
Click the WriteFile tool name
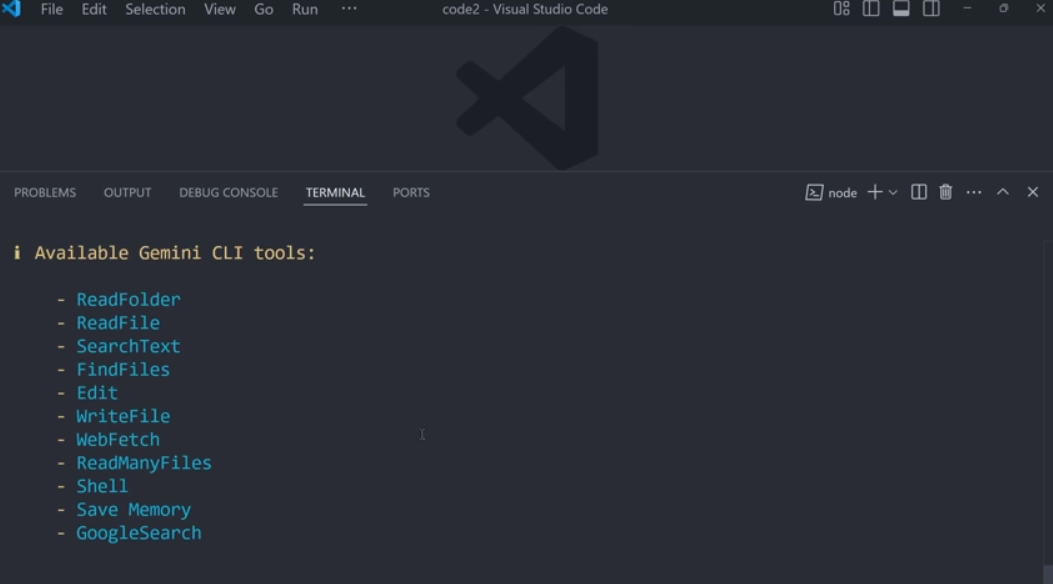(x=123, y=416)
